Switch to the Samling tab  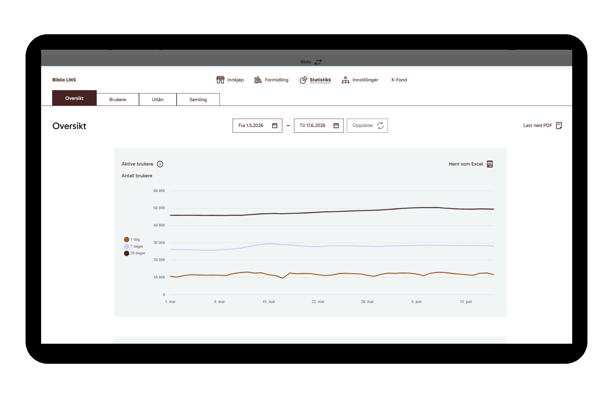coord(198,100)
